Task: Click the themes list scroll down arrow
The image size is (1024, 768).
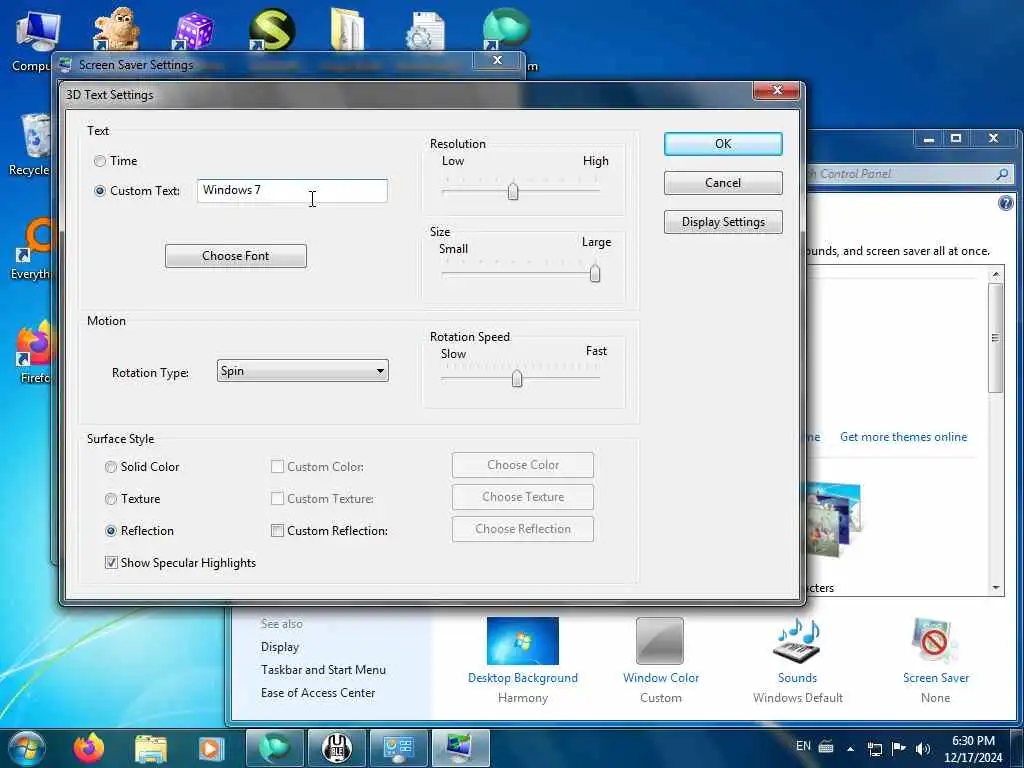Action: [995, 588]
